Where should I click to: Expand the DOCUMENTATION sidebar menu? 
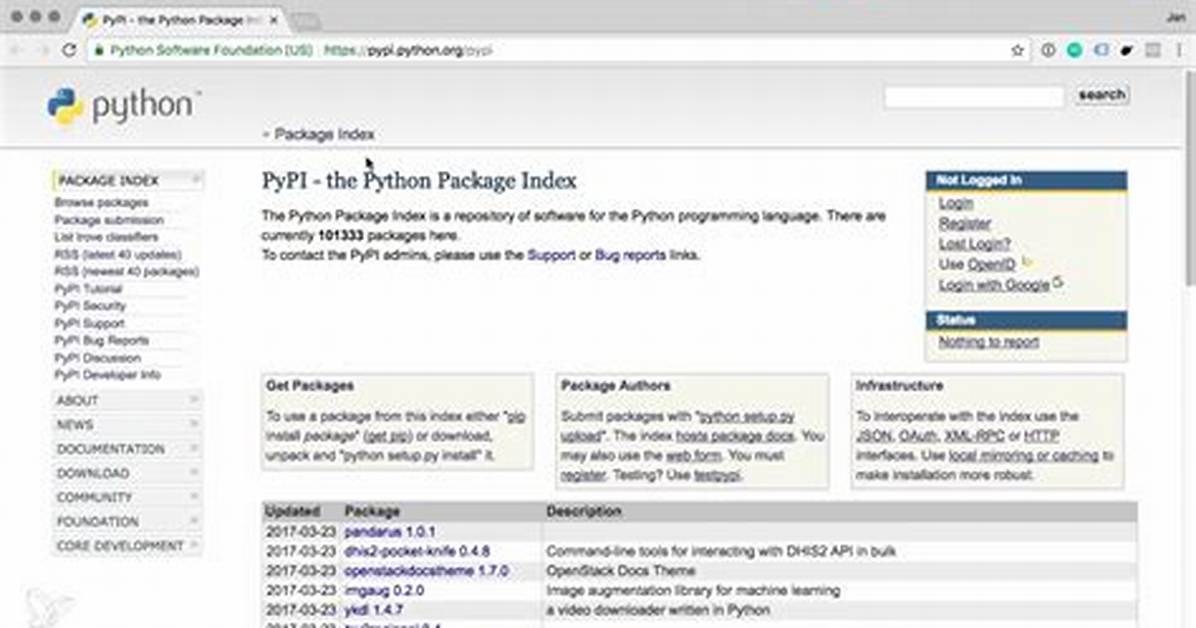point(127,449)
